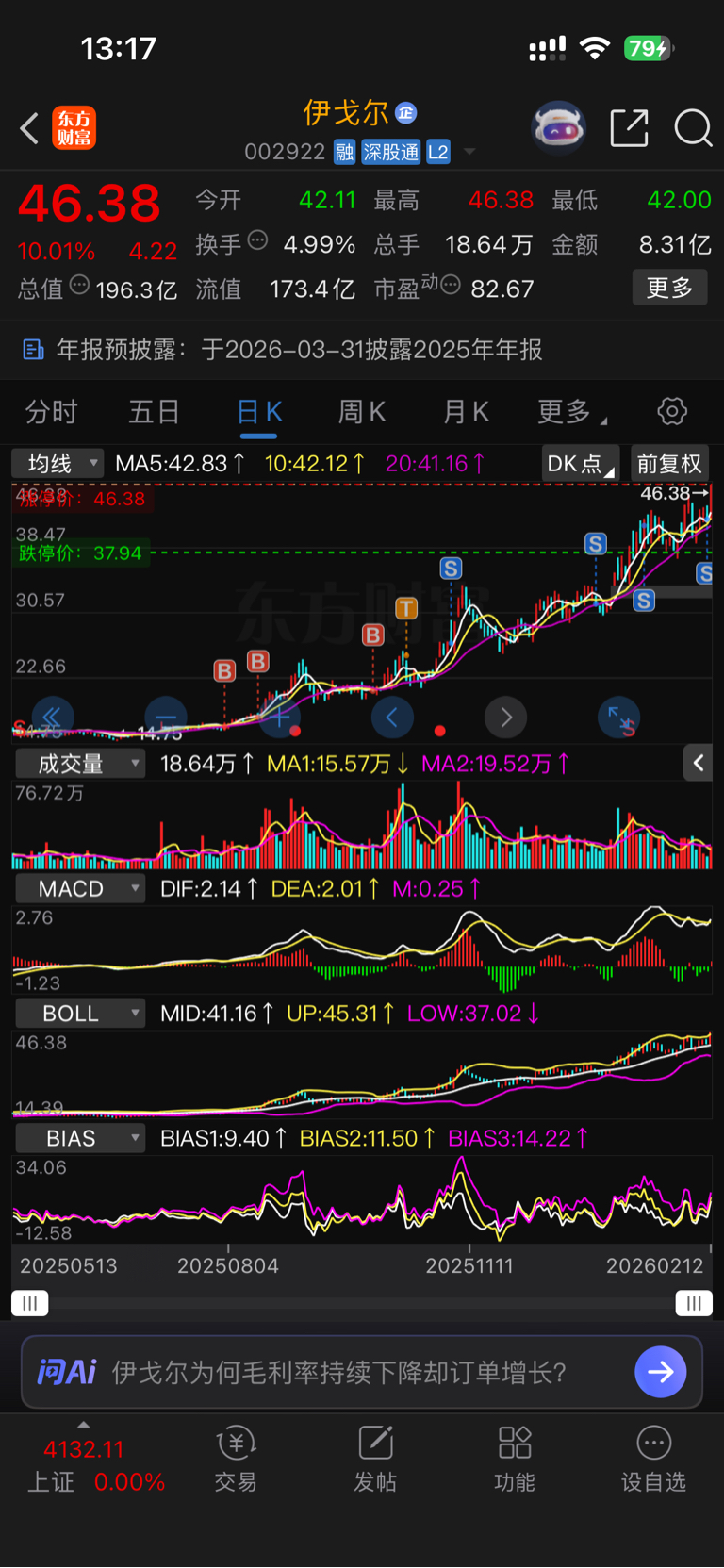Viewport: 724px width, 1568px height.
Task: Open the 东方财富 logo icon
Action: tap(74, 128)
